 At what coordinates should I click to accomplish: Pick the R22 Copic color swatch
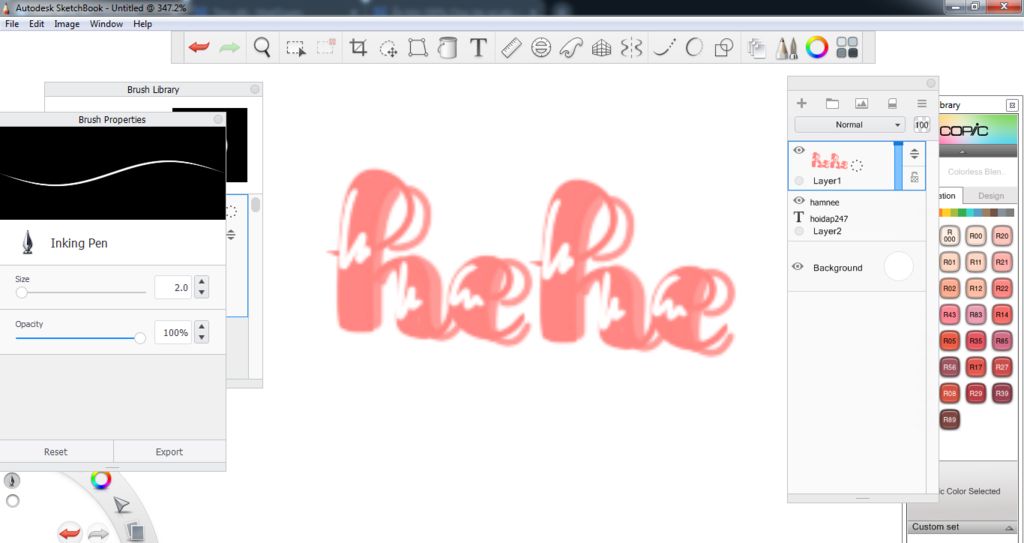1002,288
